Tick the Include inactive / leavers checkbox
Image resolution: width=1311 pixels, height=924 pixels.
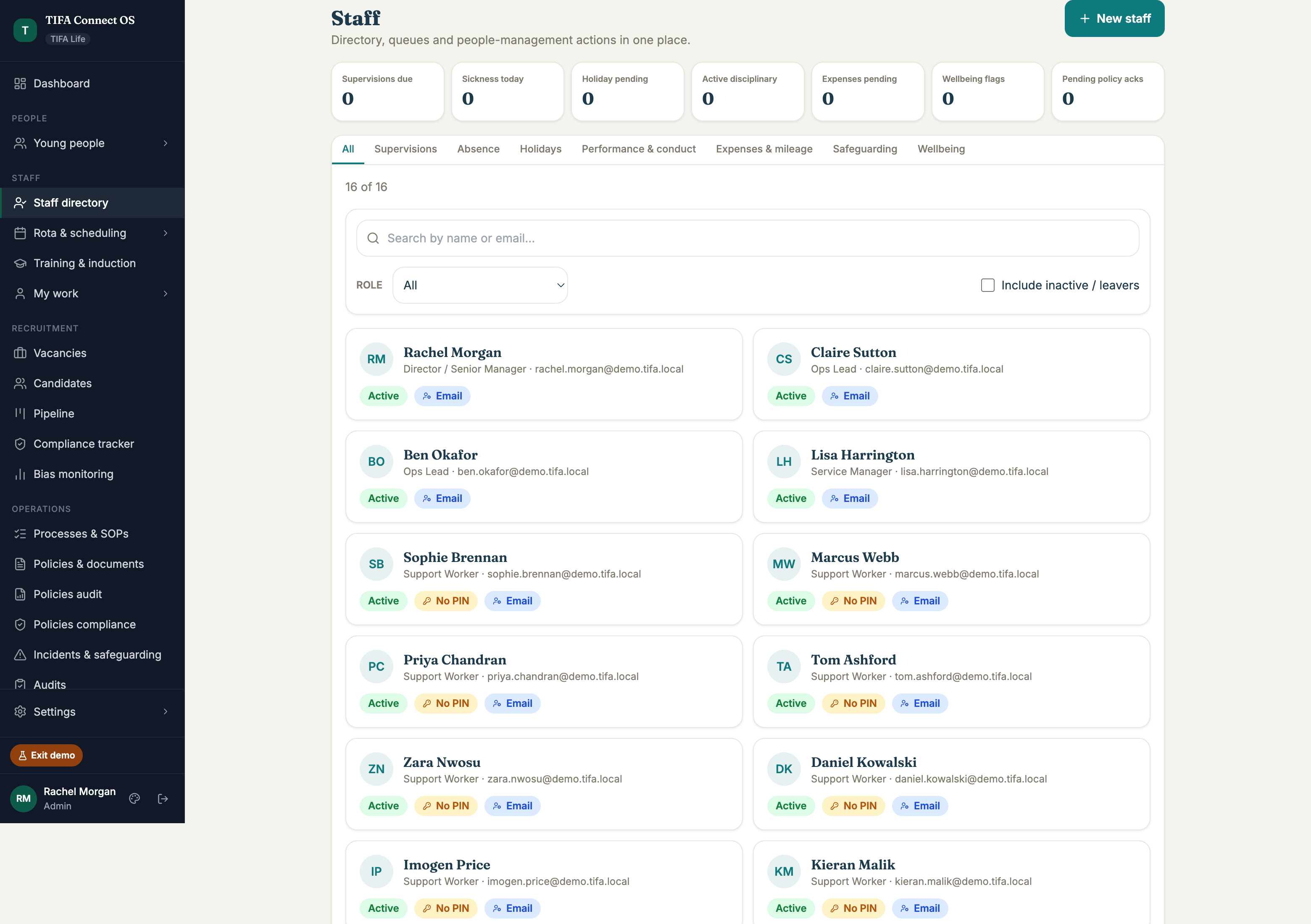[988, 285]
